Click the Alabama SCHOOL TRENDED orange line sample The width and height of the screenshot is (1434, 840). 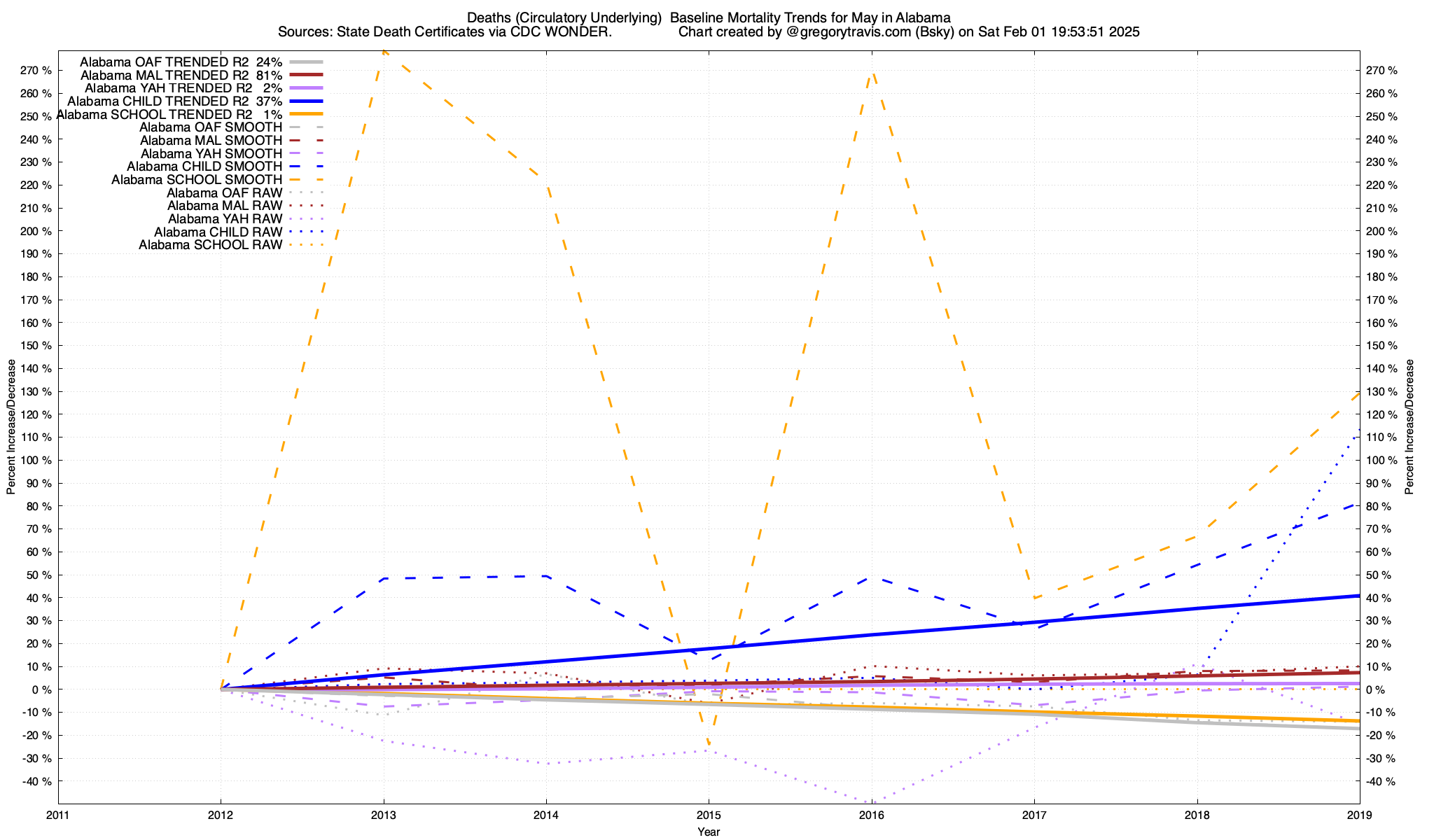pyautogui.click(x=305, y=114)
